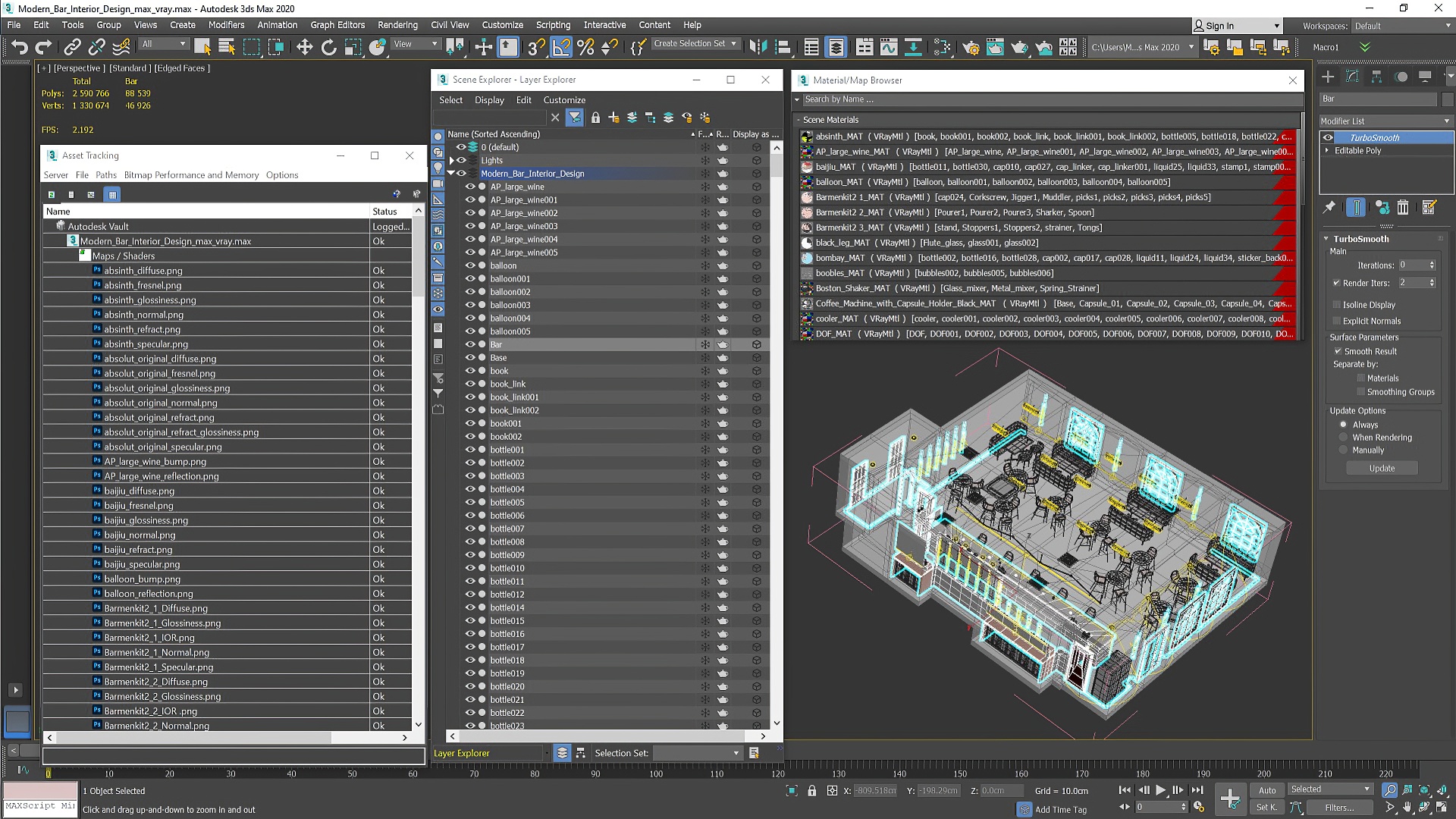Toggle visibility eye for balloon003
The width and height of the screenshot is (1456, 819).
coord(470,305)
